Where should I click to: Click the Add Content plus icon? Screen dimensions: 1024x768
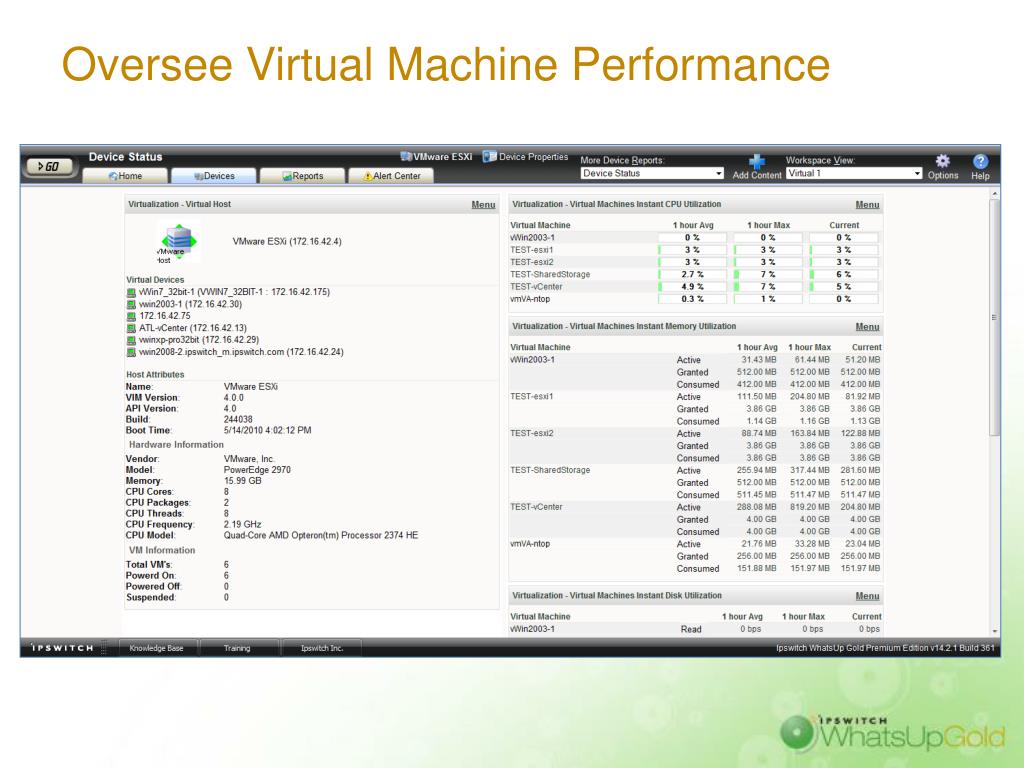click(x=756, y=161)
